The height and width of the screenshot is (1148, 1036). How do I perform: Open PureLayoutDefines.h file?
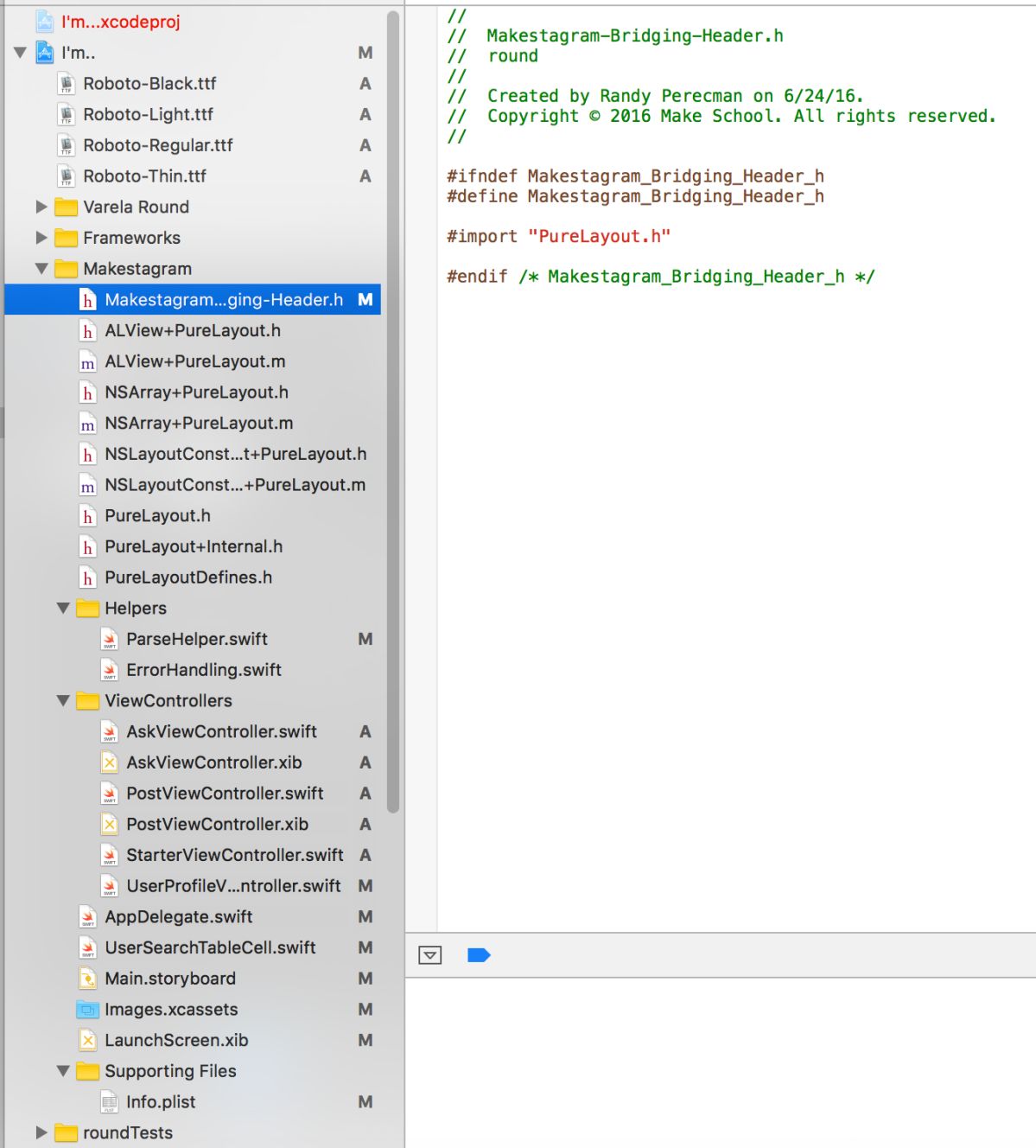tap(188, 577)
